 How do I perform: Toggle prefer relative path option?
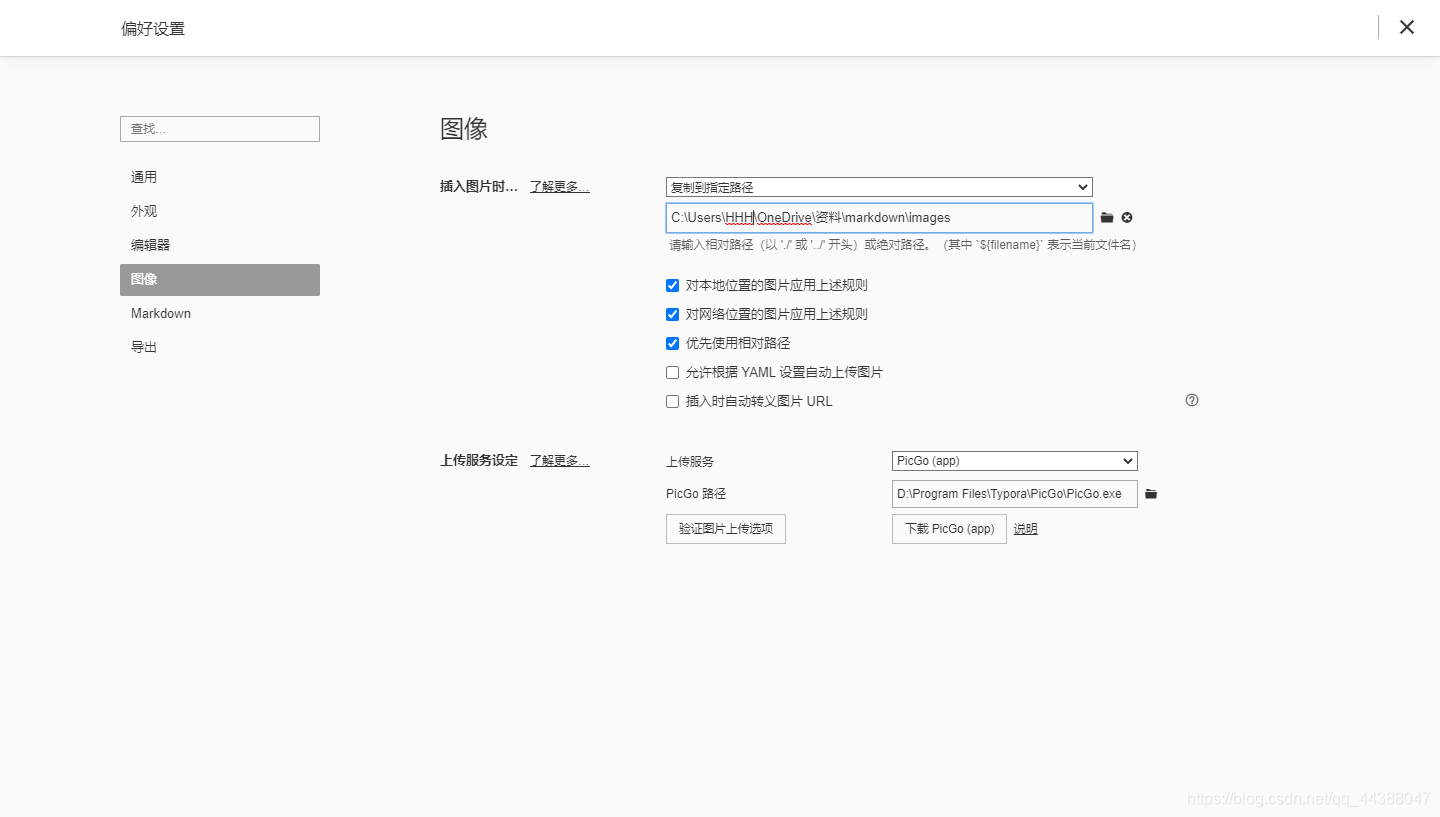tap(672, 343)
